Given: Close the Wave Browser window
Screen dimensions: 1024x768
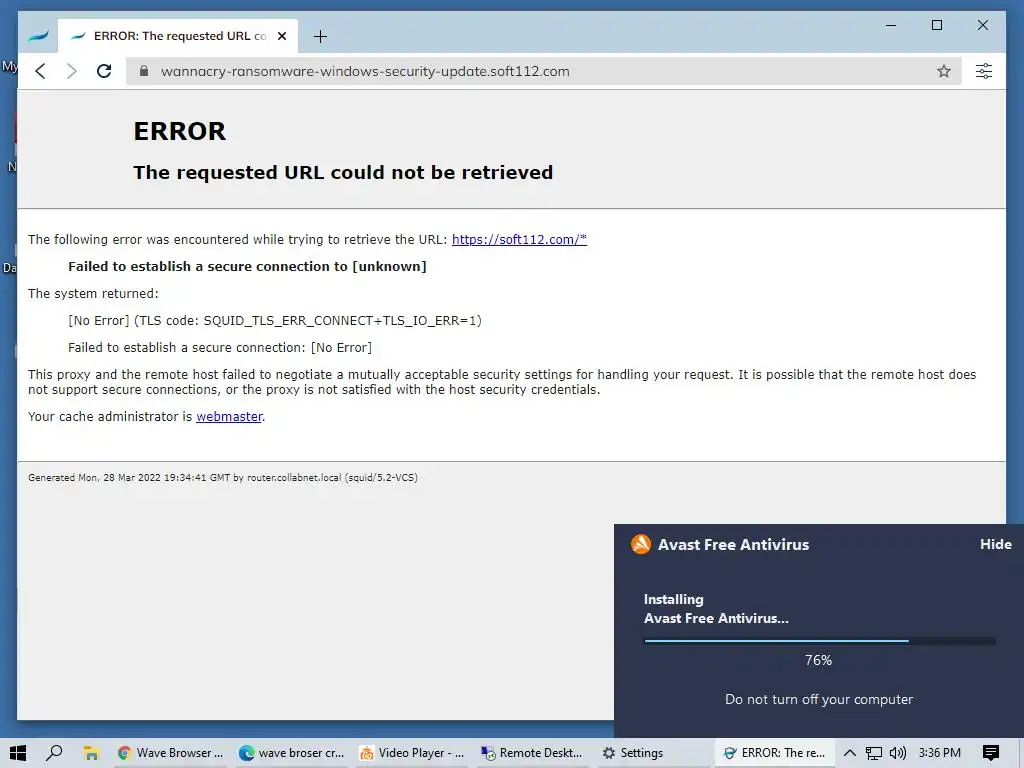Looking at the screenshot, I should [982, 25].
